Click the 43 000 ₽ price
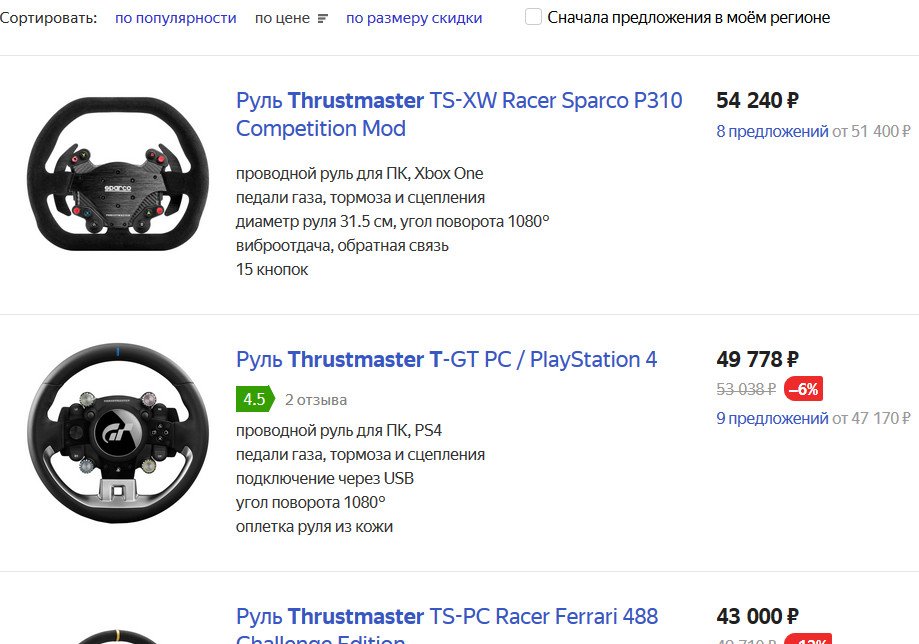The width and height of the screenshot is (919, 644). (757, 616)
